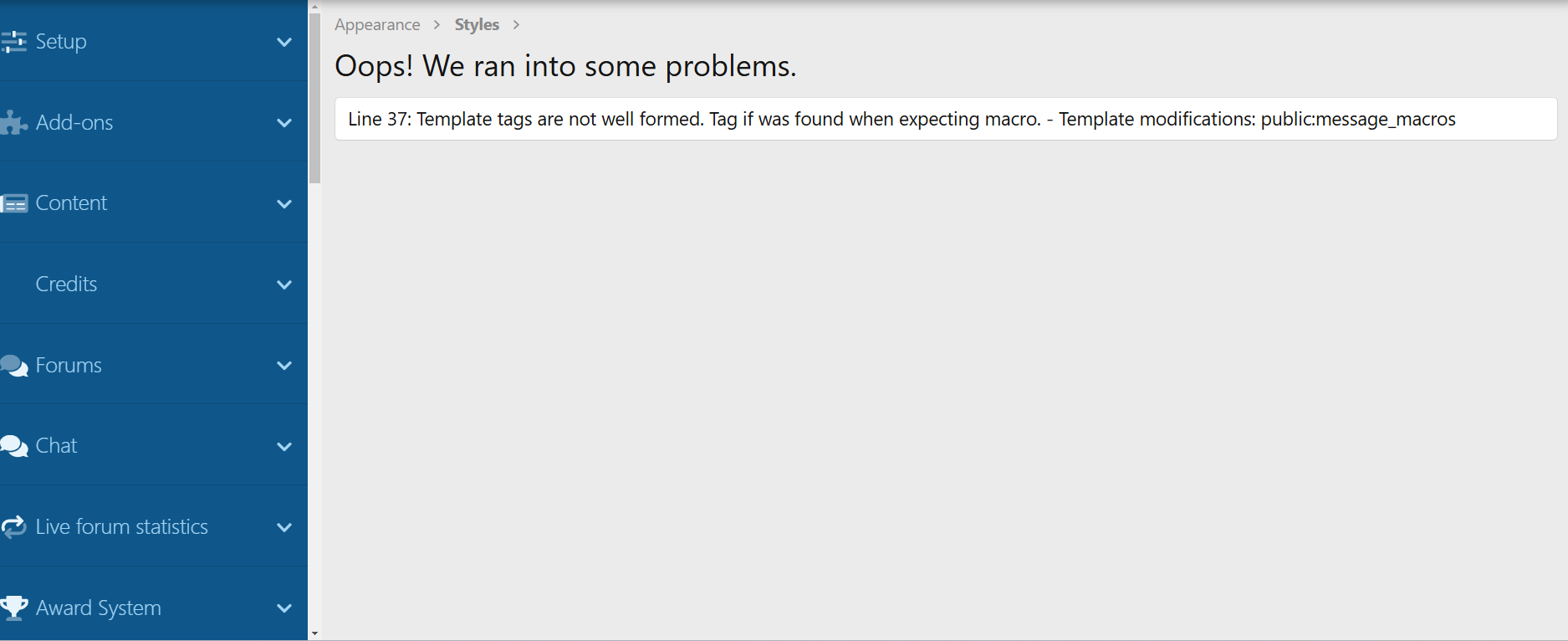Viewport: 1568px width, 641px height.
Task: Open the Styles breadcrumb link
Action: point(477,25)
